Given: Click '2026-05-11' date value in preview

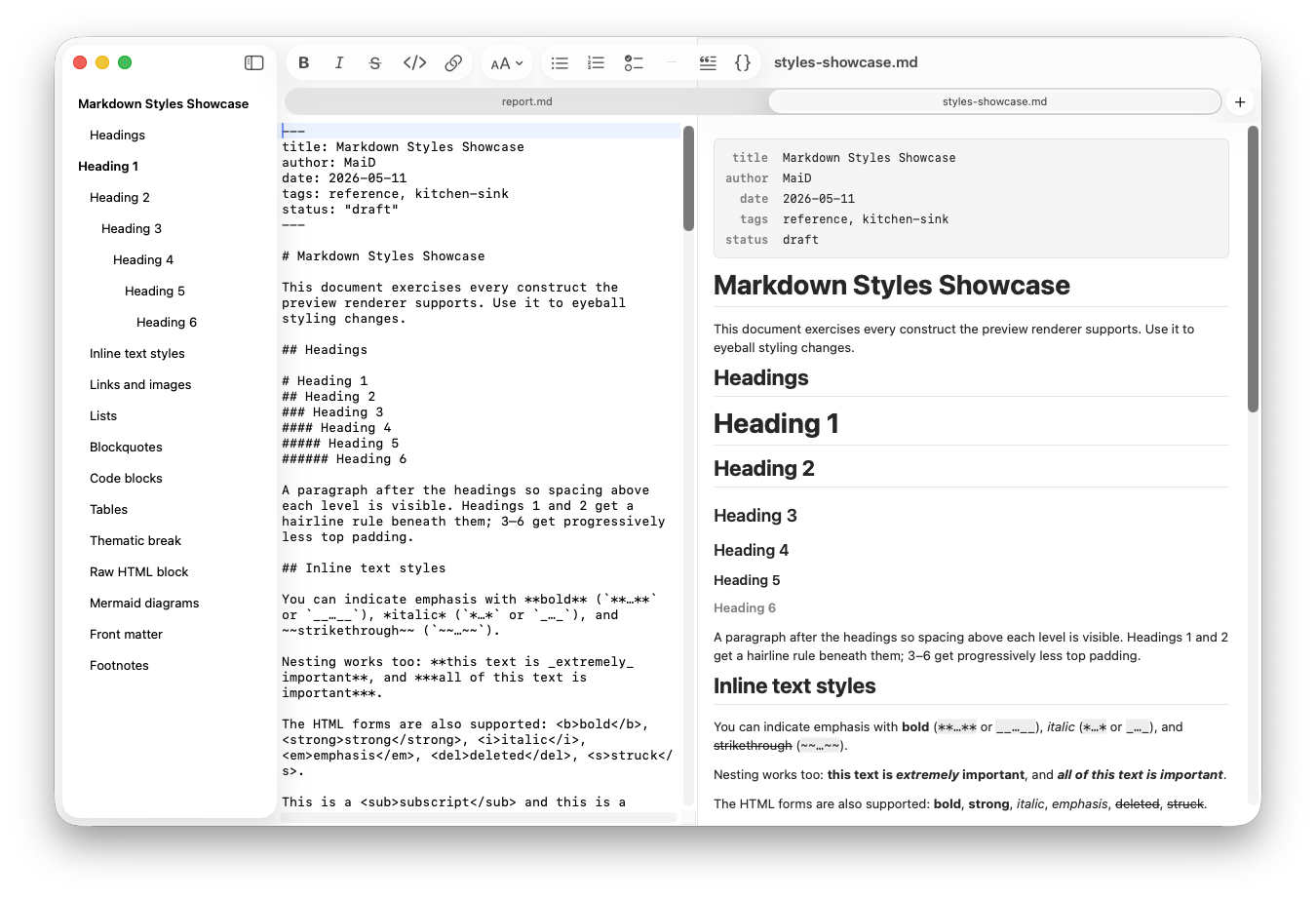Looking at the screenshot, I should point(819,199).
